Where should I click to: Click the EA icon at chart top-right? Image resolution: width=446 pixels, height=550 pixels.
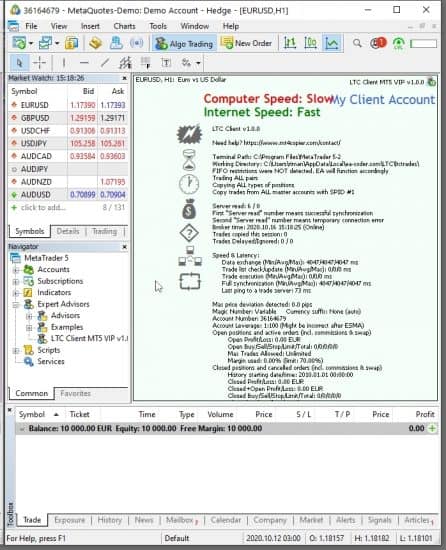[x=432, y=82]
